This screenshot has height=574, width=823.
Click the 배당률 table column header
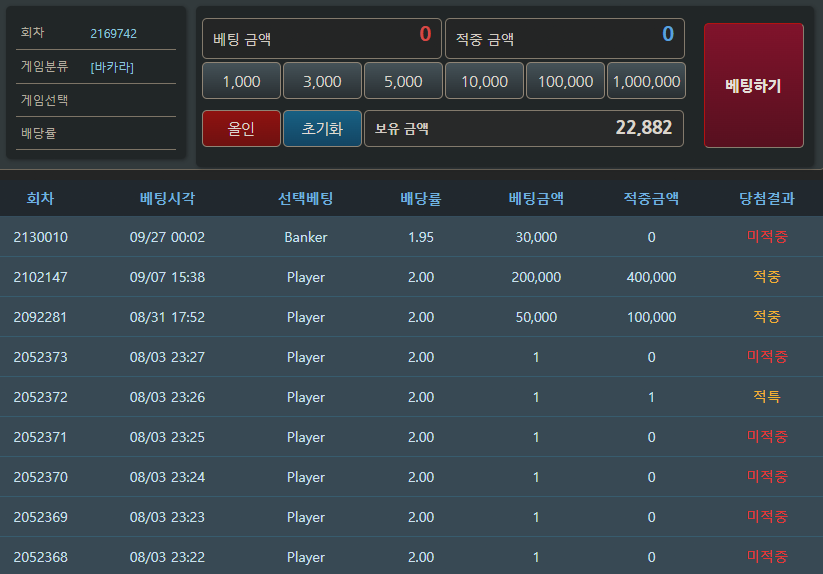[421, 198]
